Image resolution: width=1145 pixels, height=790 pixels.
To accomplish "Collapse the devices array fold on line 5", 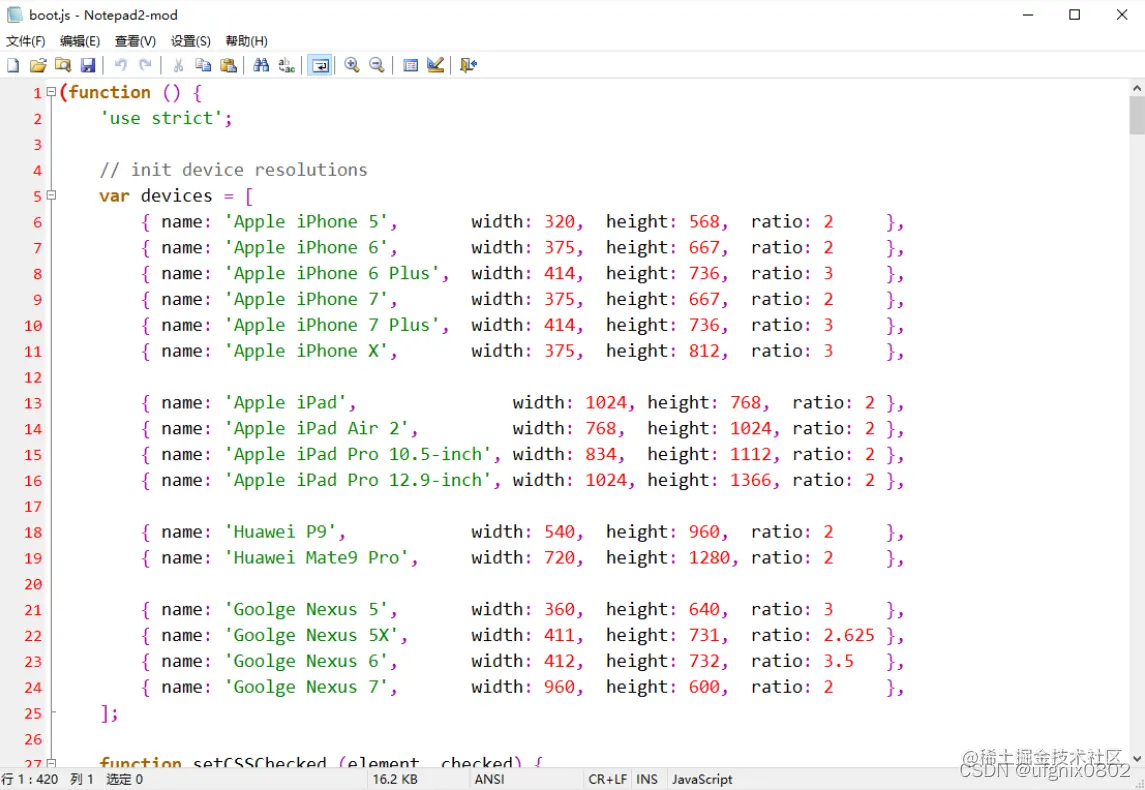I will (x=51, y=195).
